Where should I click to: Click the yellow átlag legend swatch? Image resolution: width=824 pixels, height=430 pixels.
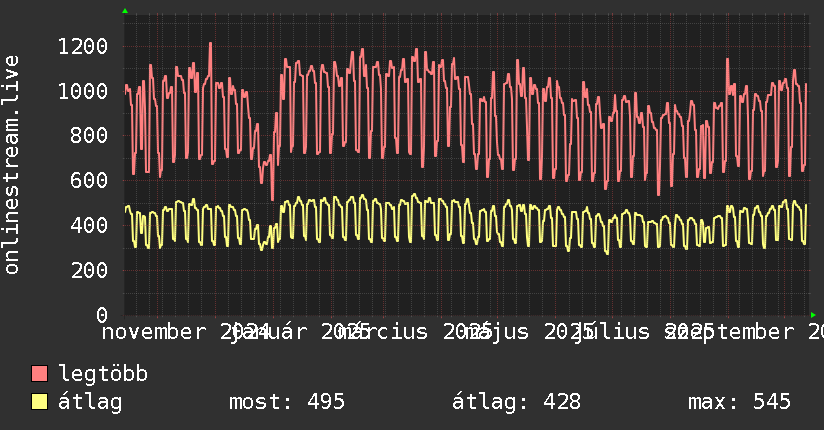(39, 402)
